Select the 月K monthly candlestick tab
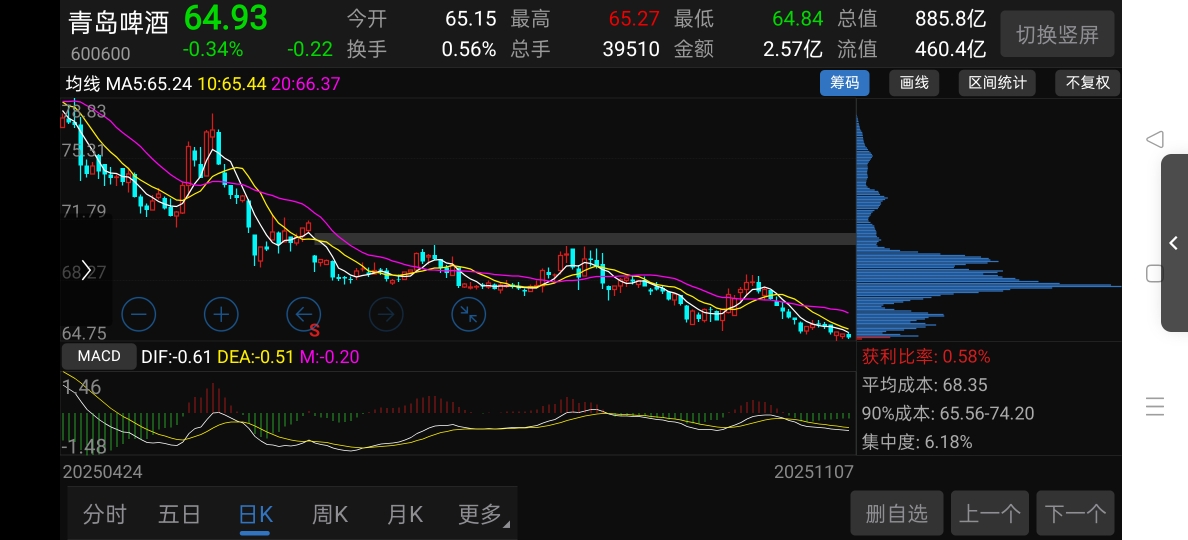This screenshot has height=540, width=1188. click(x=405, y=514)
